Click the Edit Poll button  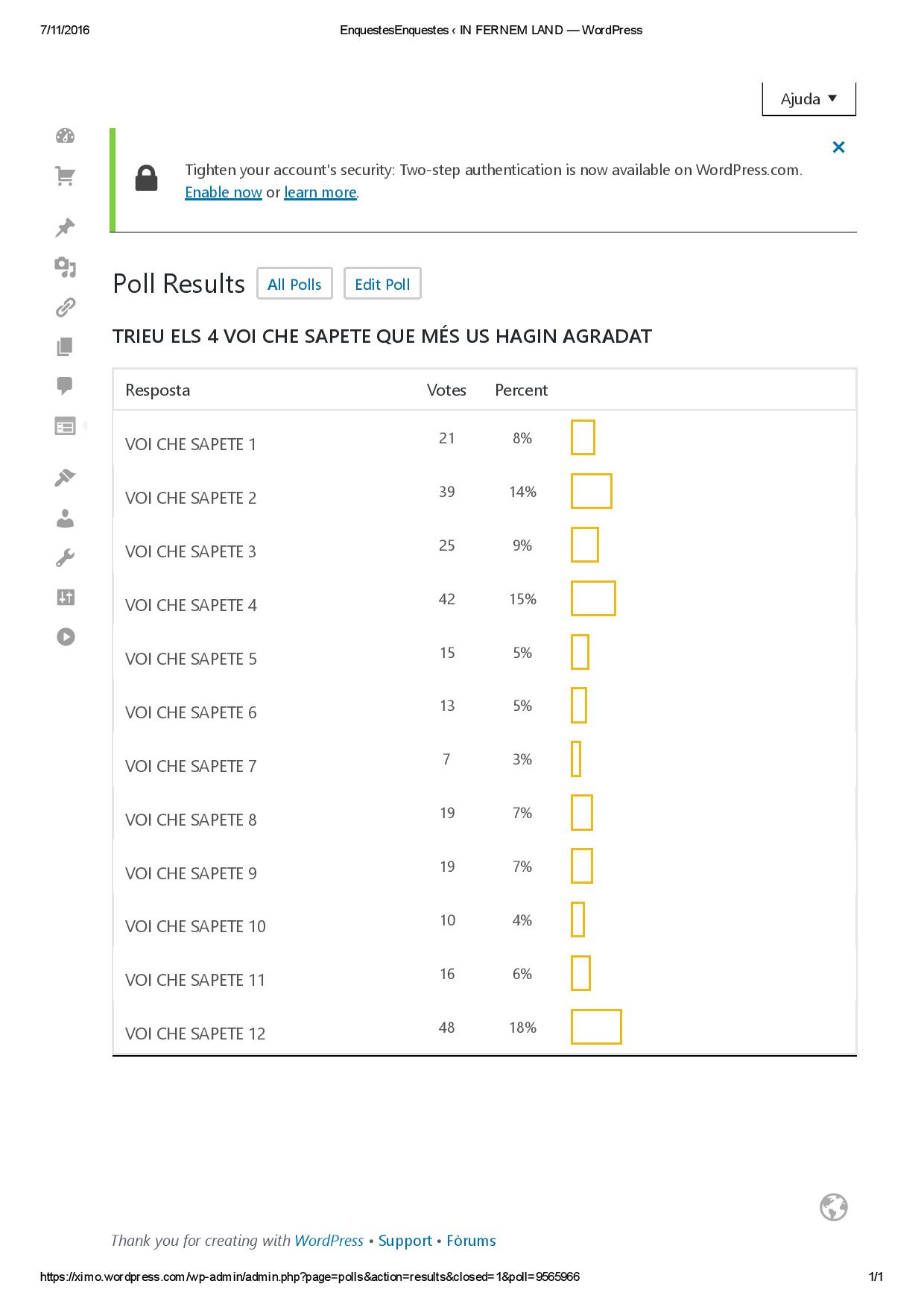[x=382, y=284]
